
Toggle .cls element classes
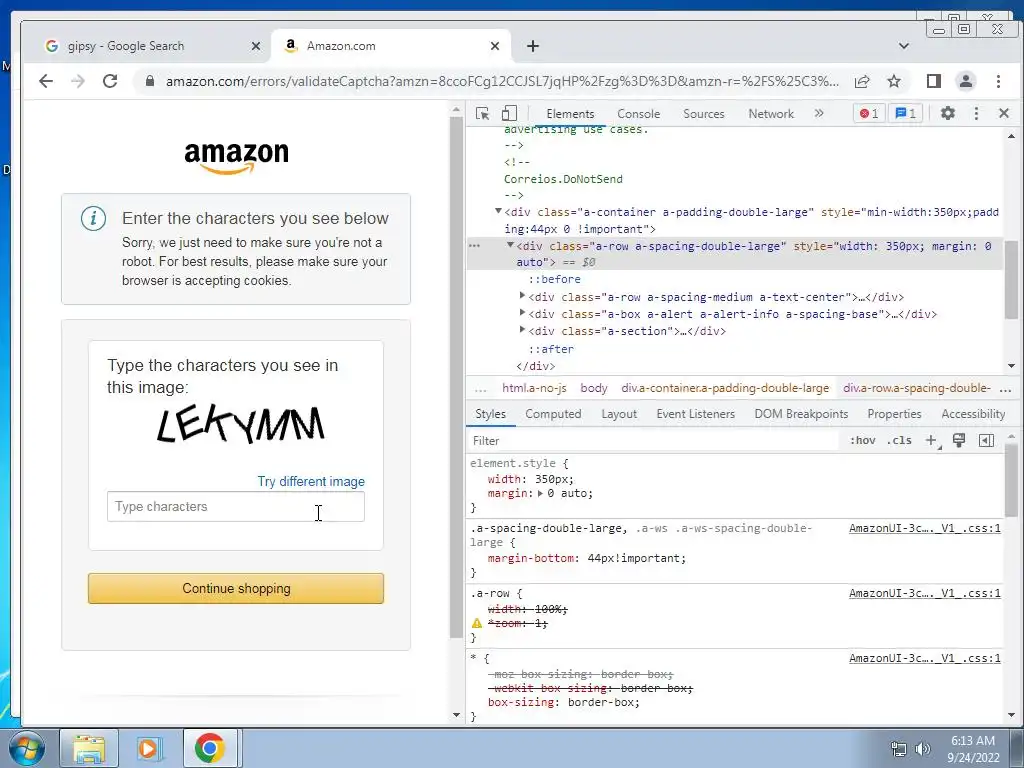click(899, 441)
